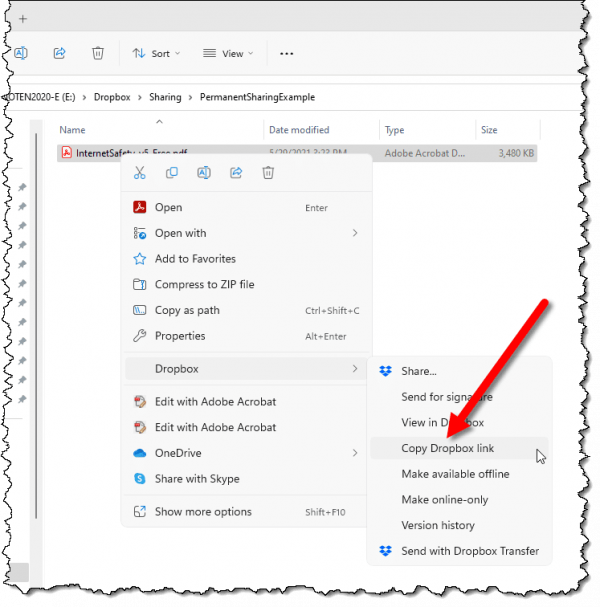Viewport: 600px width, 607px height.
Task: Click the Adobe Acrobat icon beside Open
Action: pyautogui.click(x=139, y=207)
